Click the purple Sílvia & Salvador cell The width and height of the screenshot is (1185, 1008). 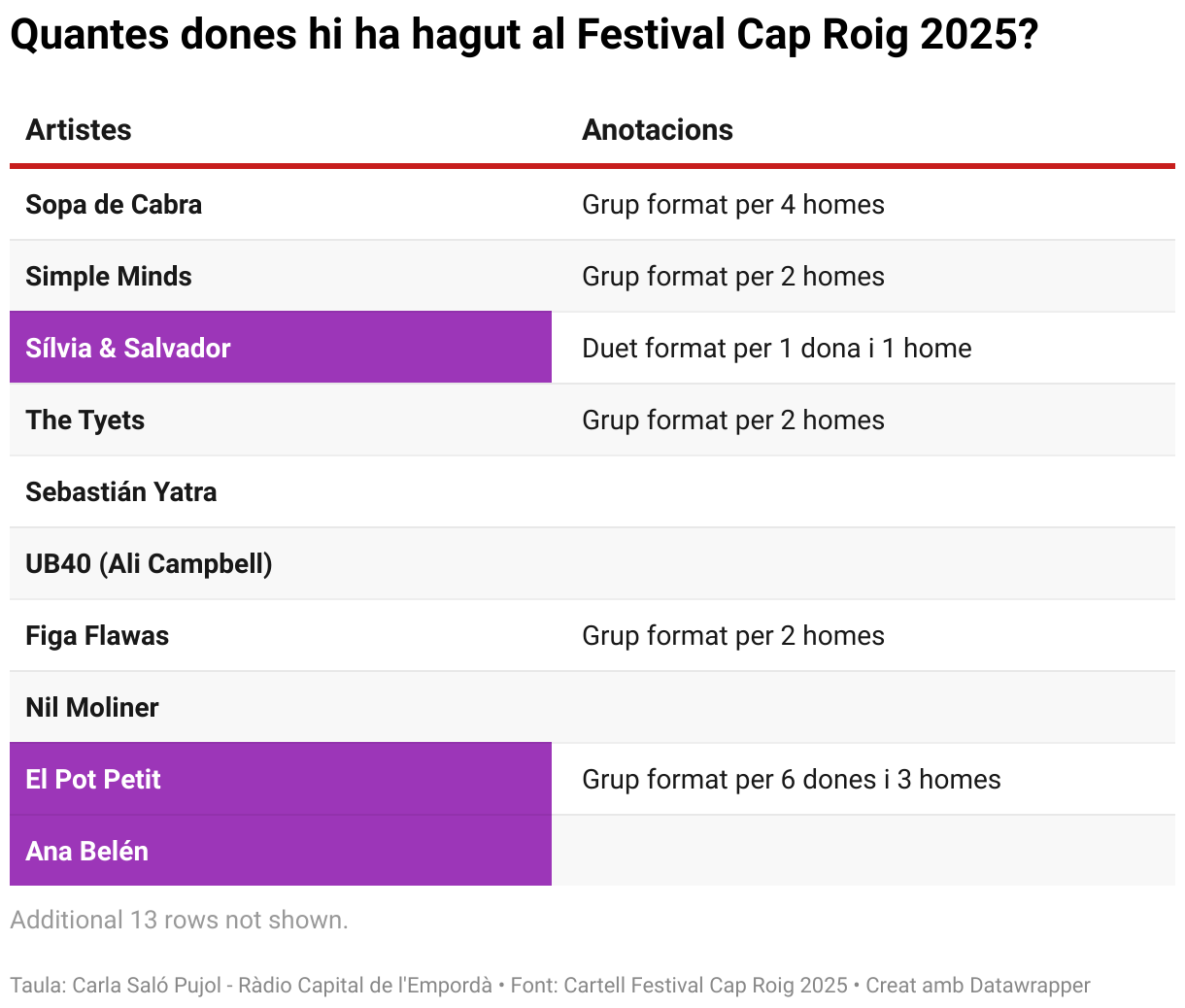(281, 348)
